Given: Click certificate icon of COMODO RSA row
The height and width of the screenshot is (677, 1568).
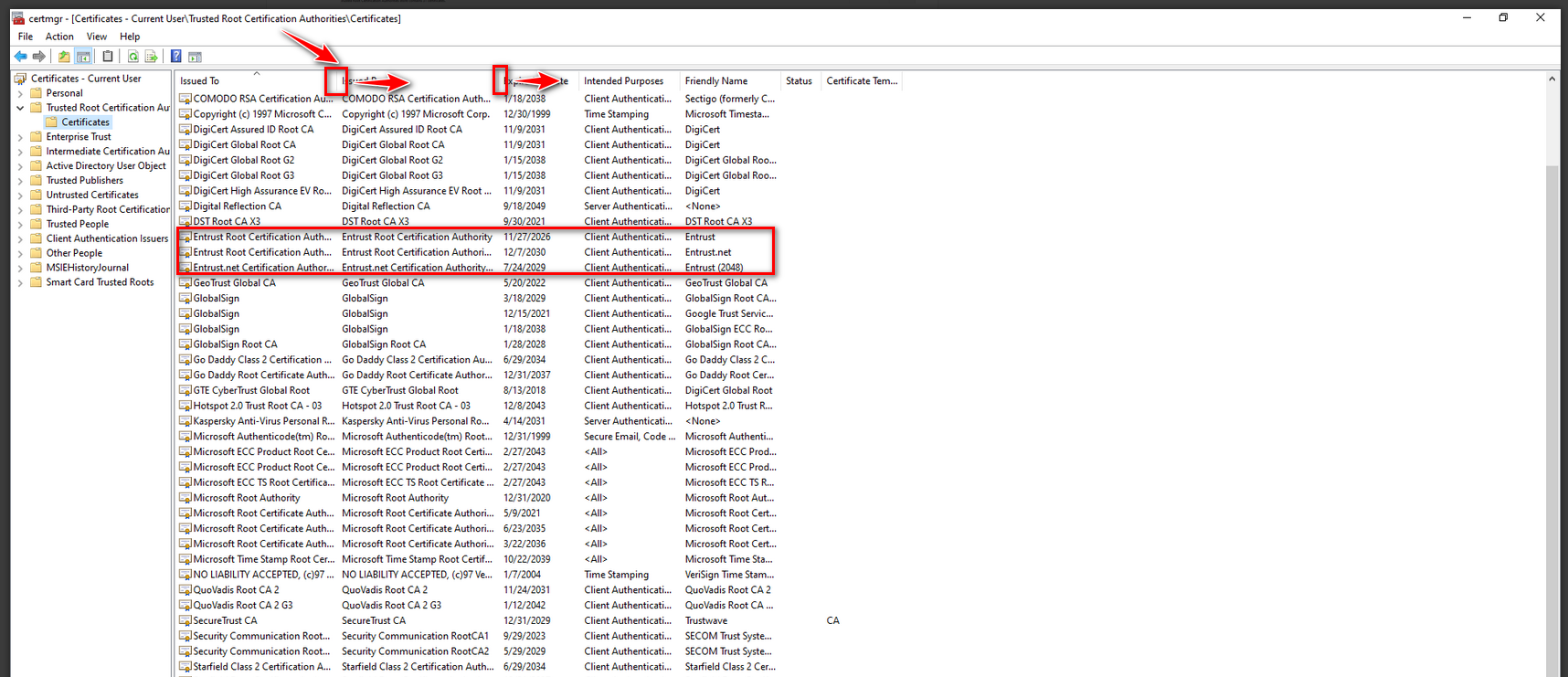Looking at the screenshot, I should [x=185, y=99].
